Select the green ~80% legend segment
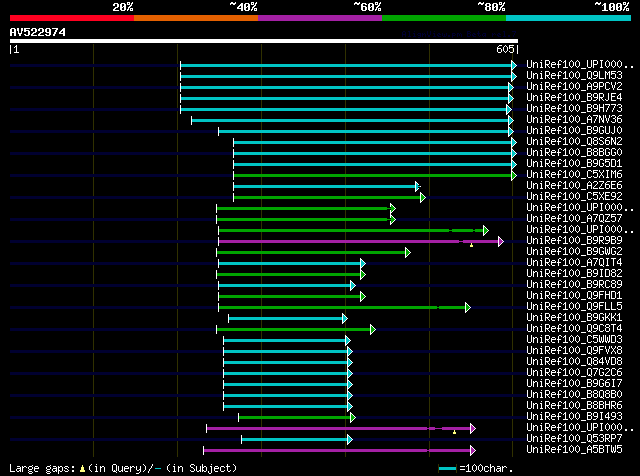The width and height of the screenshot is (640, 476). coord(444,18)
